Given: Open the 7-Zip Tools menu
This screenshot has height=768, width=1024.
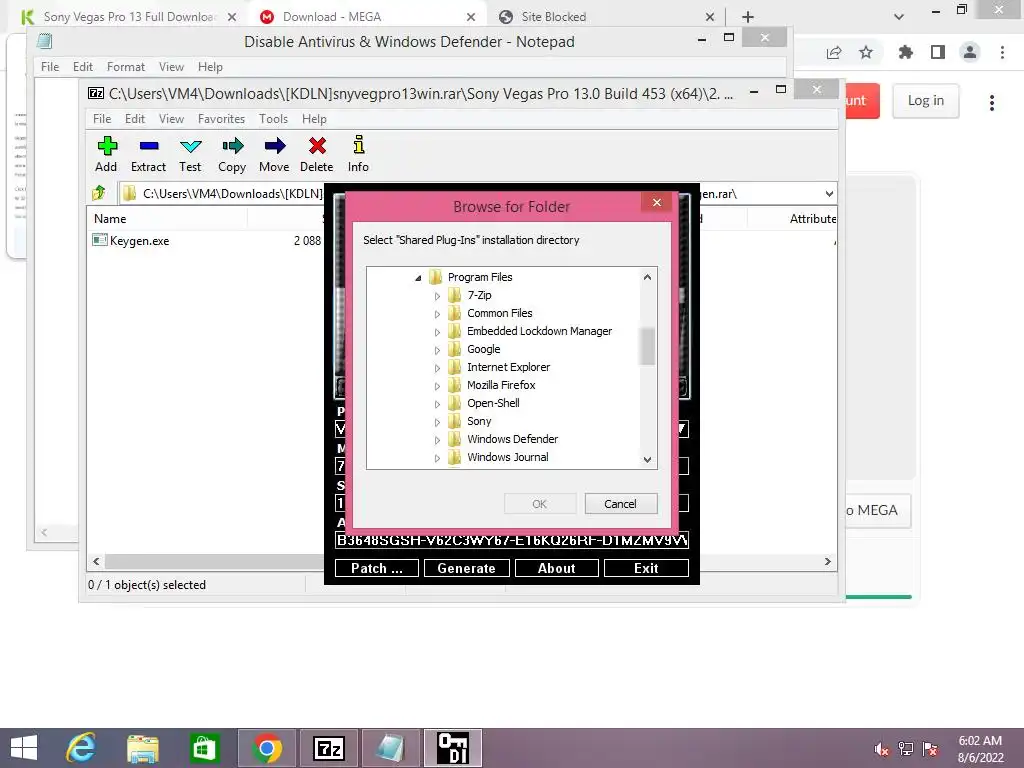Looking at the screenshot, I should pyautogui.click(x=273, y=119).
